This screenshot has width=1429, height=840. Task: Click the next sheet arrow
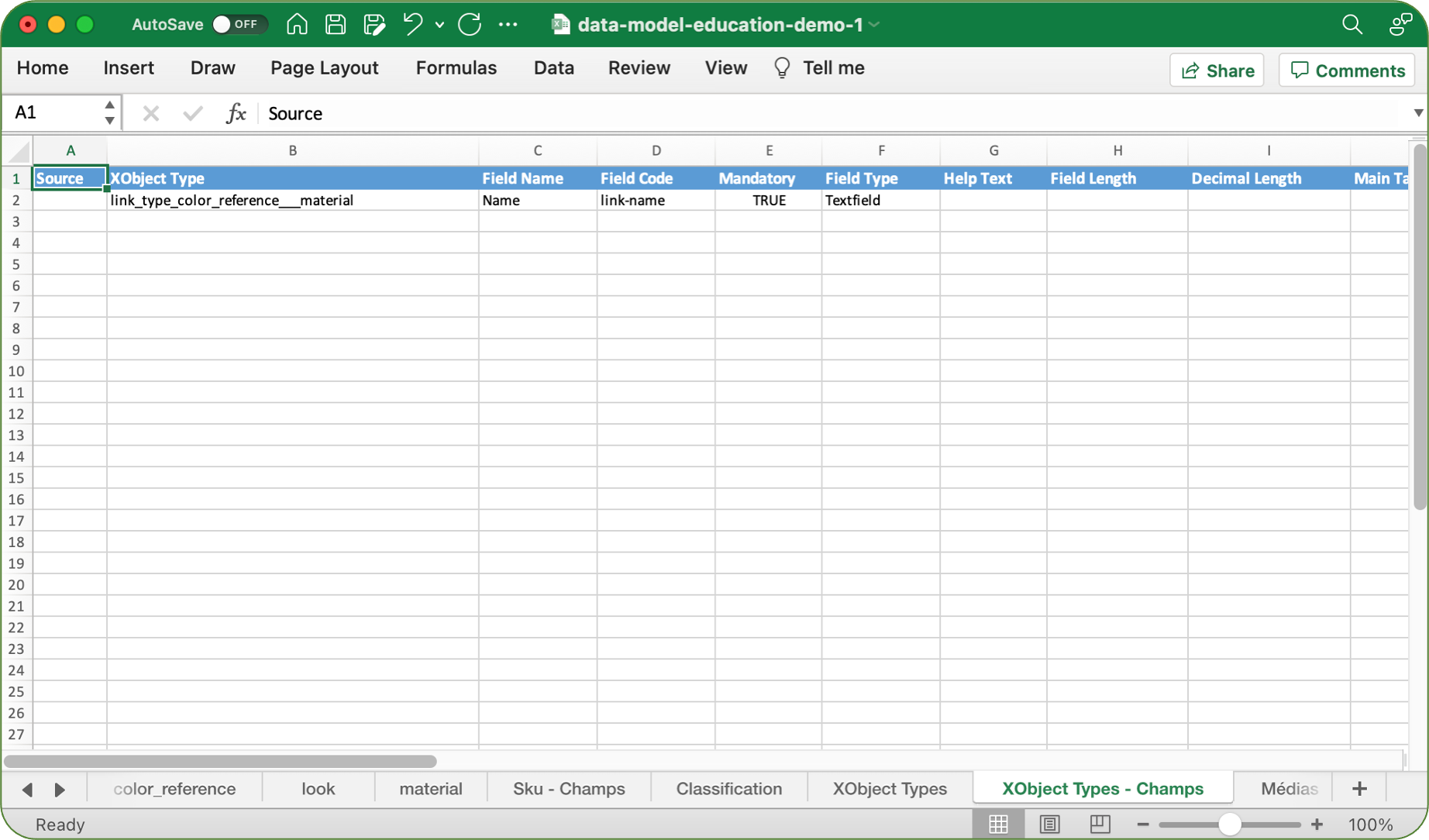point(60,790)
